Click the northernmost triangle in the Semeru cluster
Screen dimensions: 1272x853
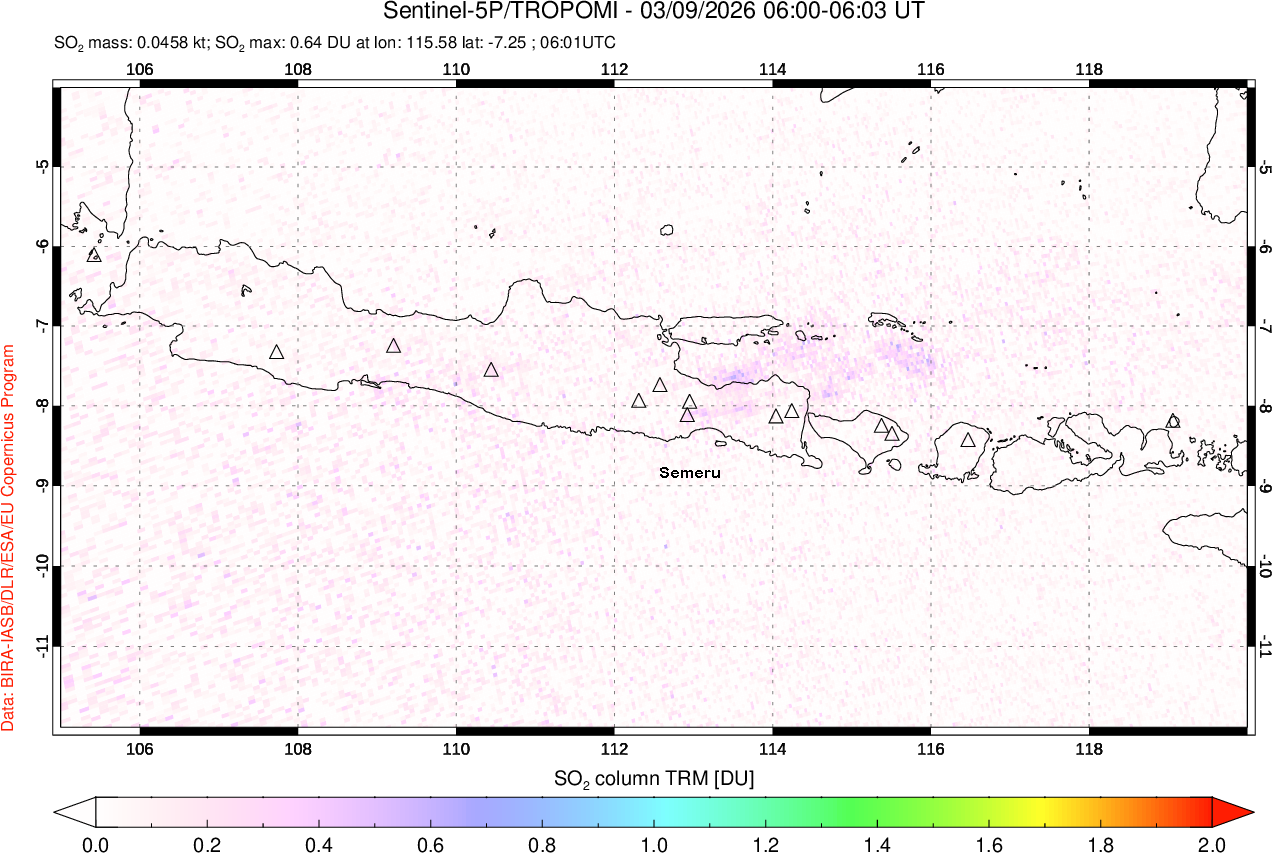click(x=660, y=385)
